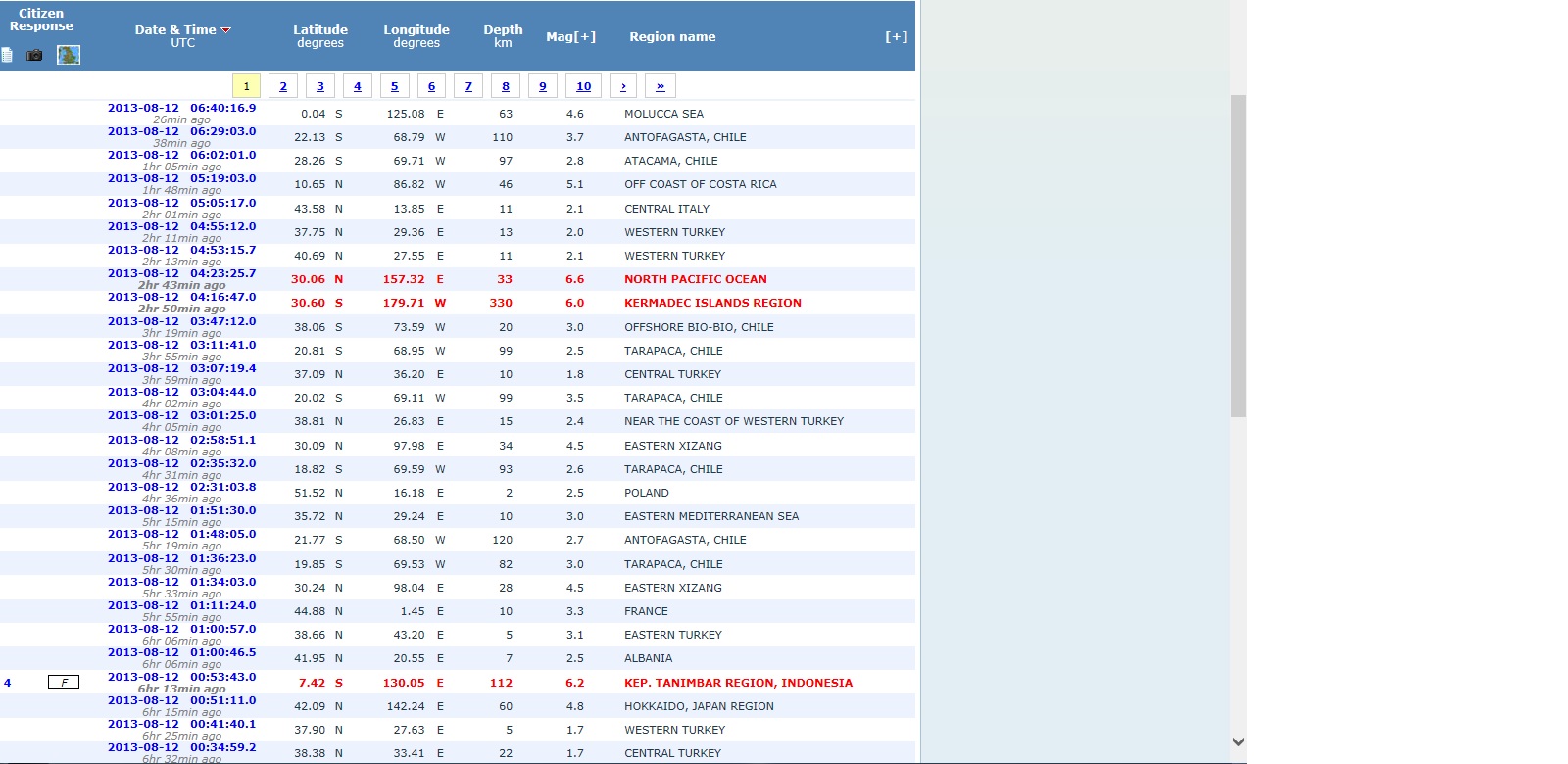
Task: Click EASTERN MEDITERRANEAN SEA region text
Action: (711, 516)
